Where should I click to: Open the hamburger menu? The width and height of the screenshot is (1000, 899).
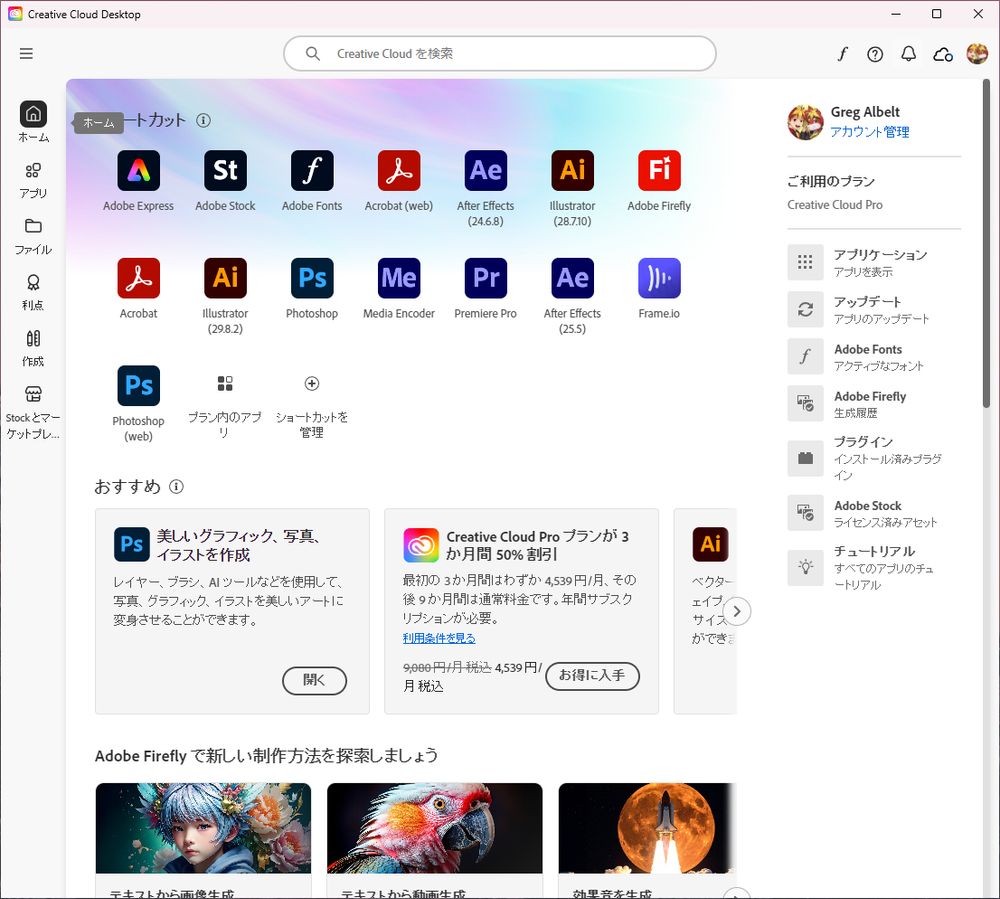tap(26, 54)
